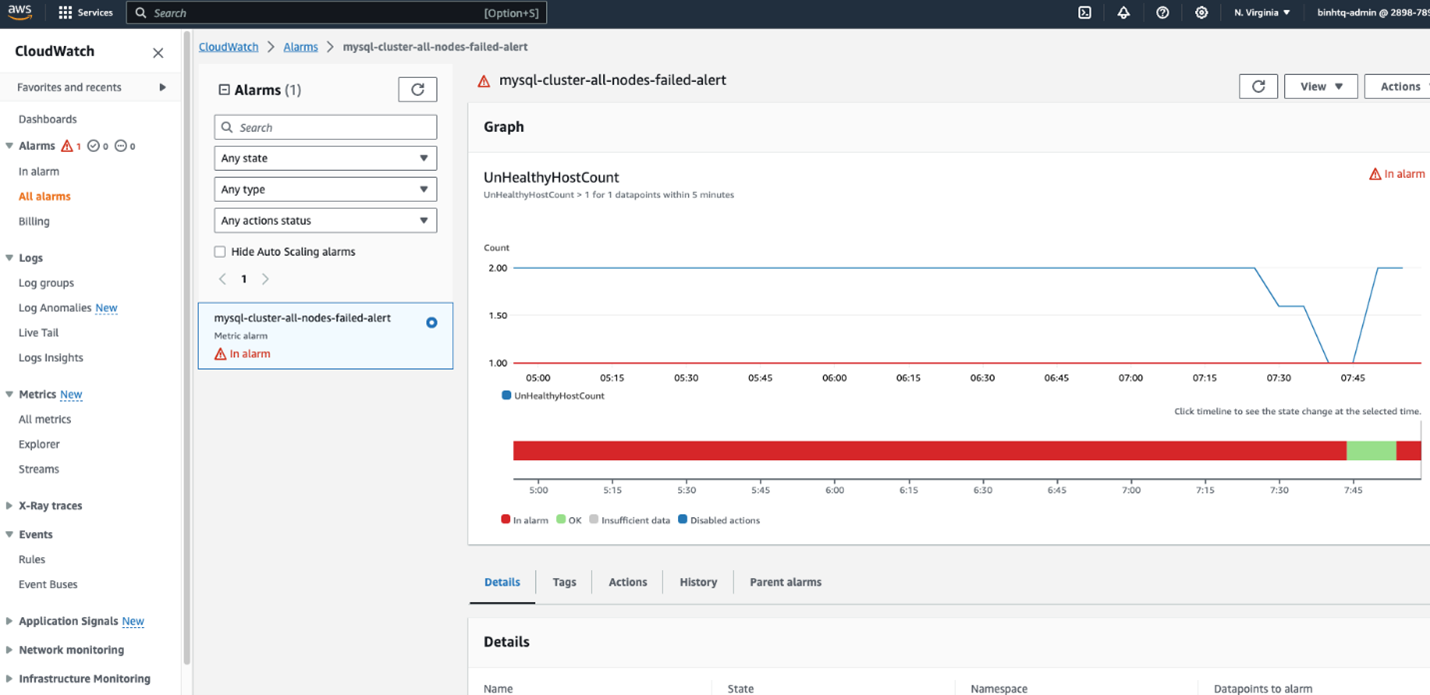Viewport: 1430px width, 695px height.
Task: Expand Infrastructure Monitoring section
Action: coord(10,679)
